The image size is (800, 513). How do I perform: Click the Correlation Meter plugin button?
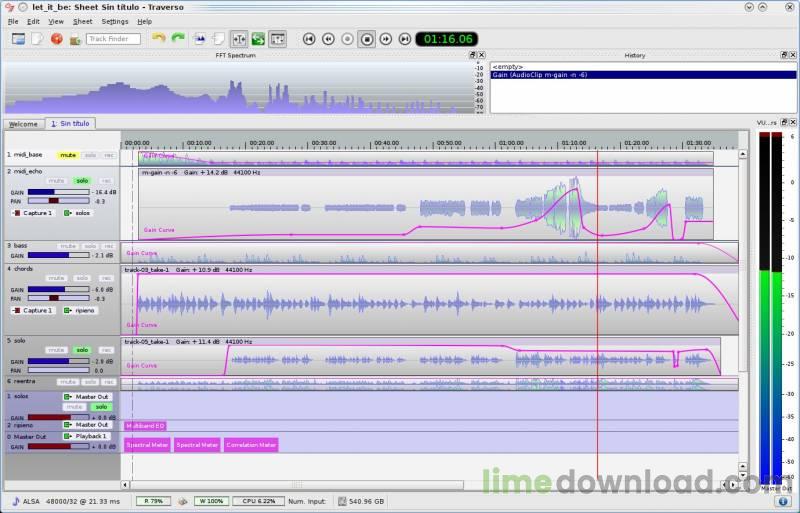pos(251,445)
